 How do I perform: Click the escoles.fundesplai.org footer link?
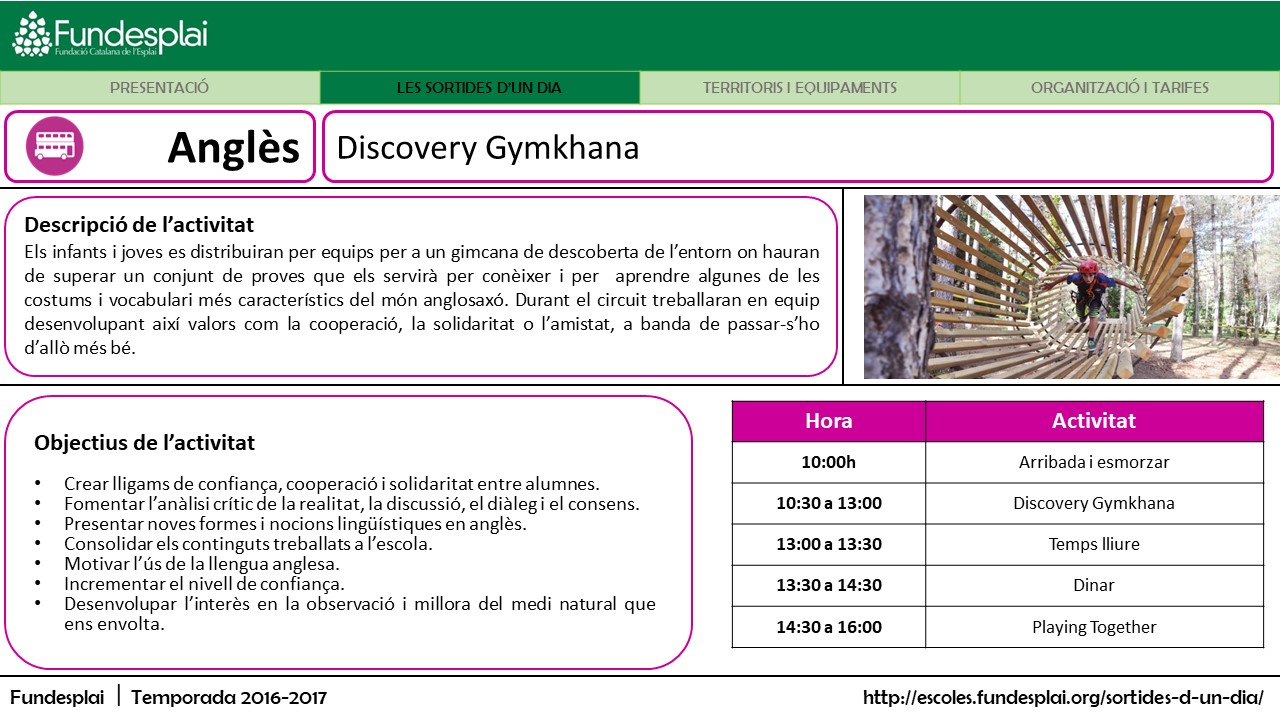(1063, 697)
